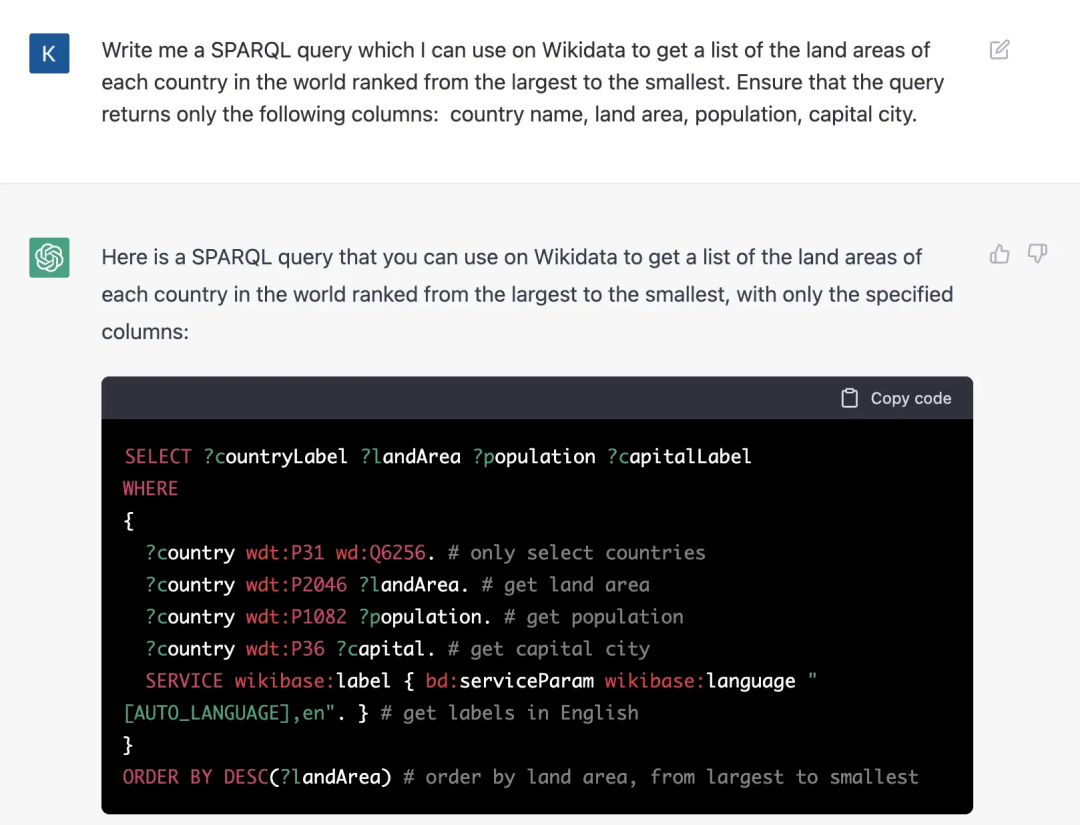
Task: Click the thumbs down icon
Action: [1037, 254]
